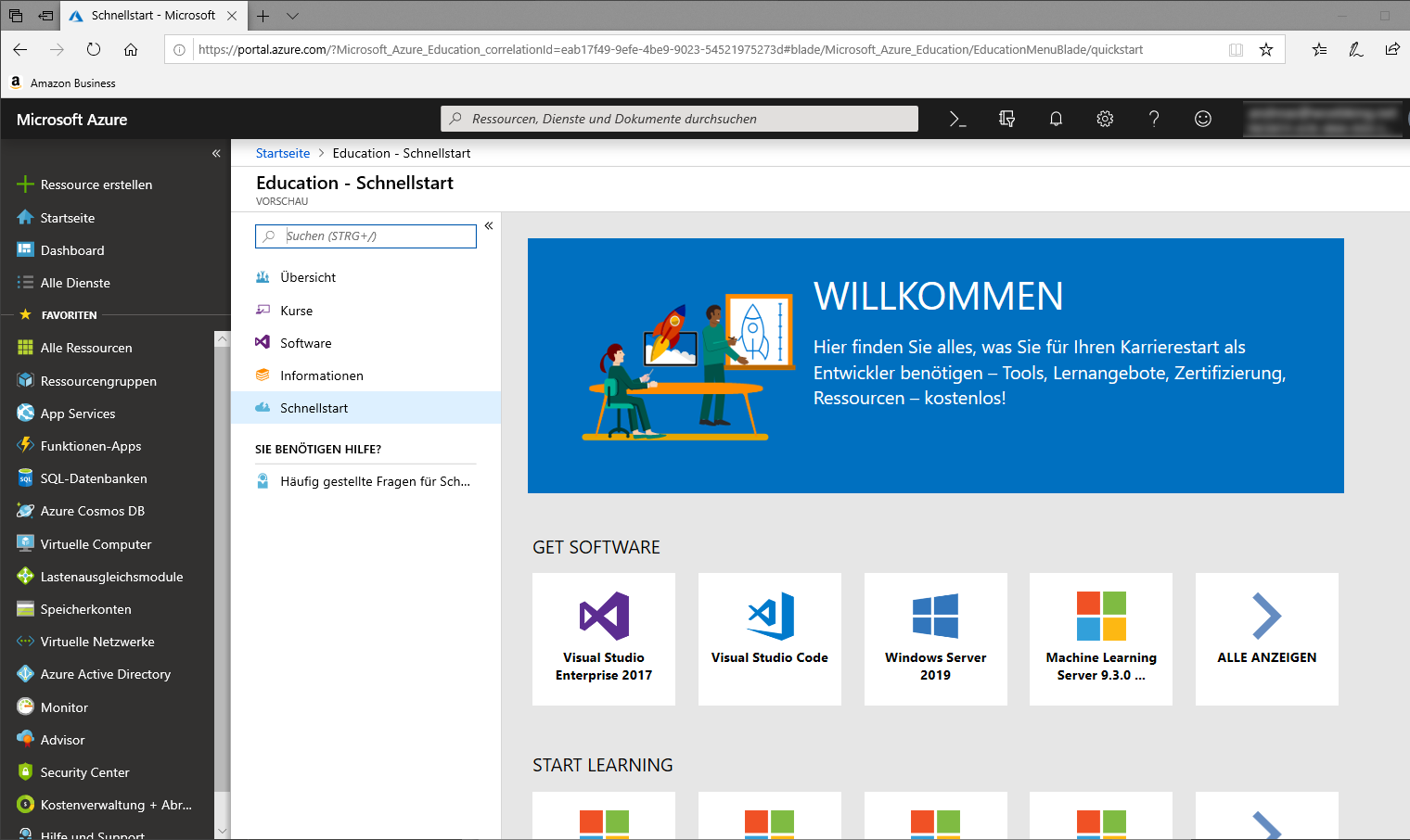1410x840 pixels.
Task: Open the Visual Studio Enterprise 2017 tile
Action: click(x=604, y=639)
